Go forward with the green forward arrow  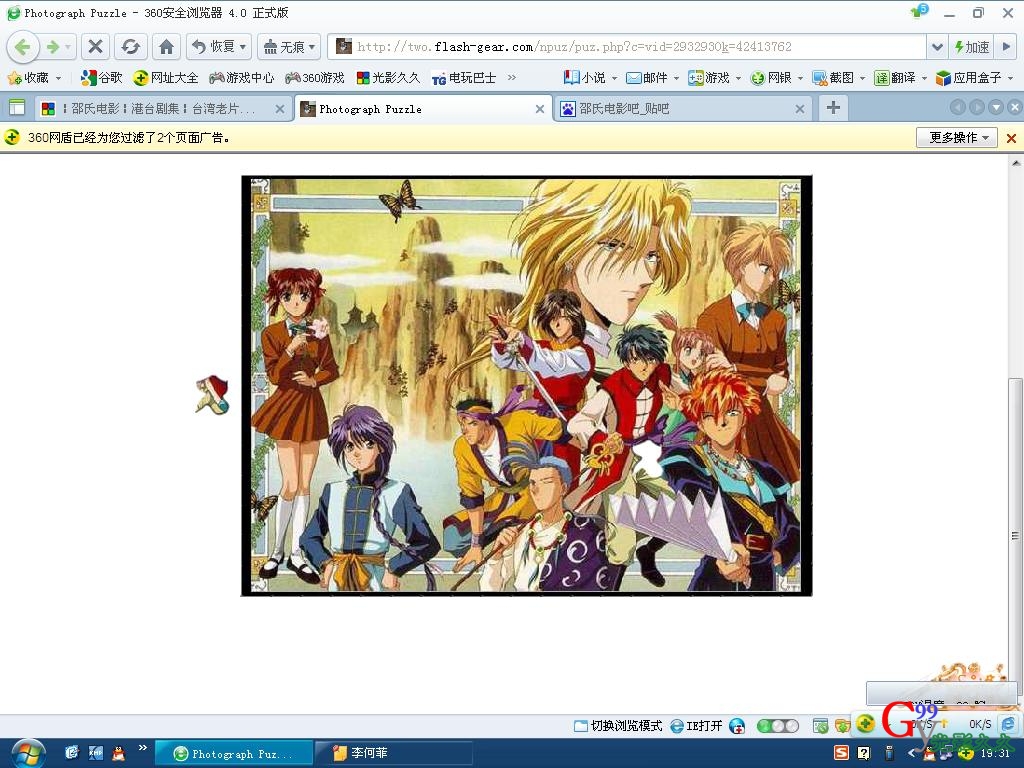pos(54,47)
